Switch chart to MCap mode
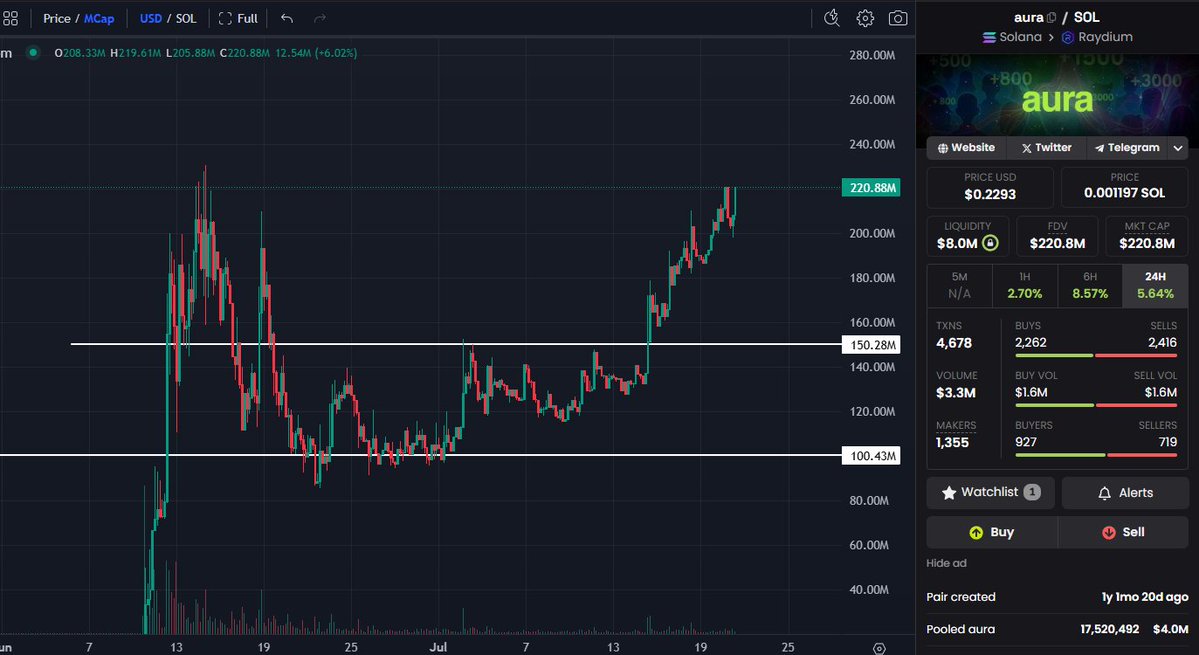1199x655 pixels. pos(99,18)
